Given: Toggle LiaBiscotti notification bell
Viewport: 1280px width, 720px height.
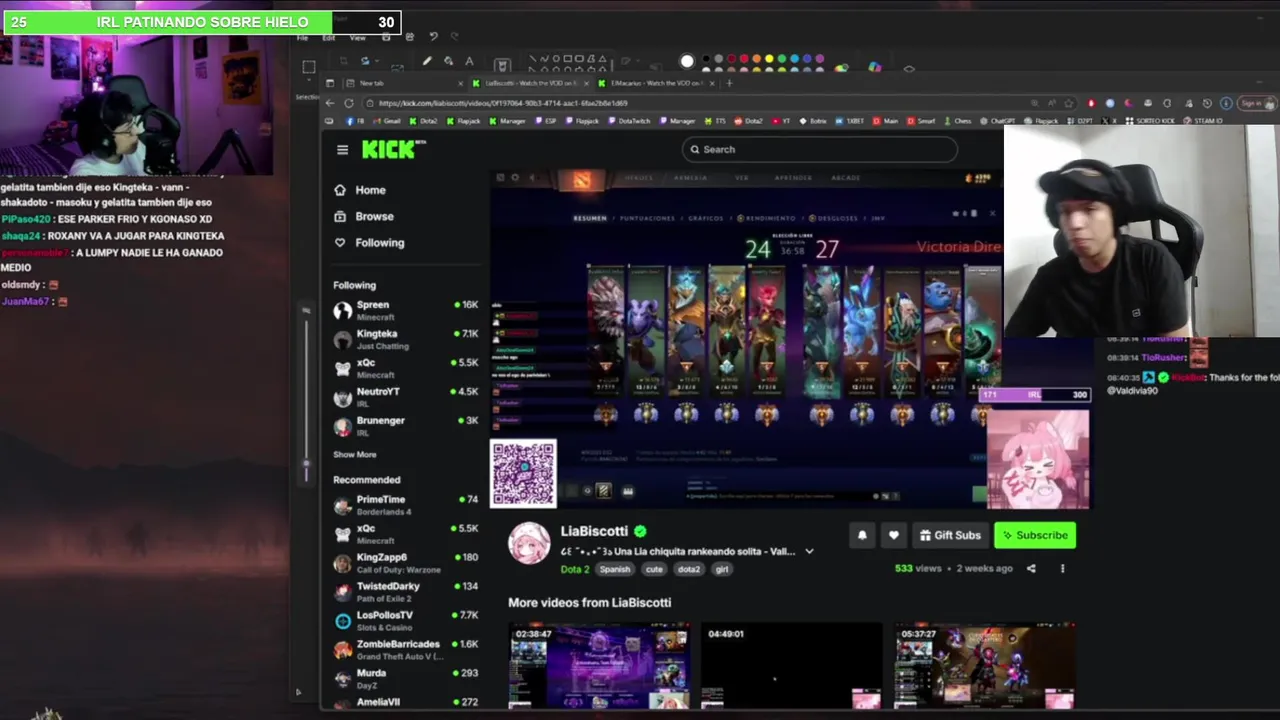Looking at the screenshot, I should click(x=862, y=535).
